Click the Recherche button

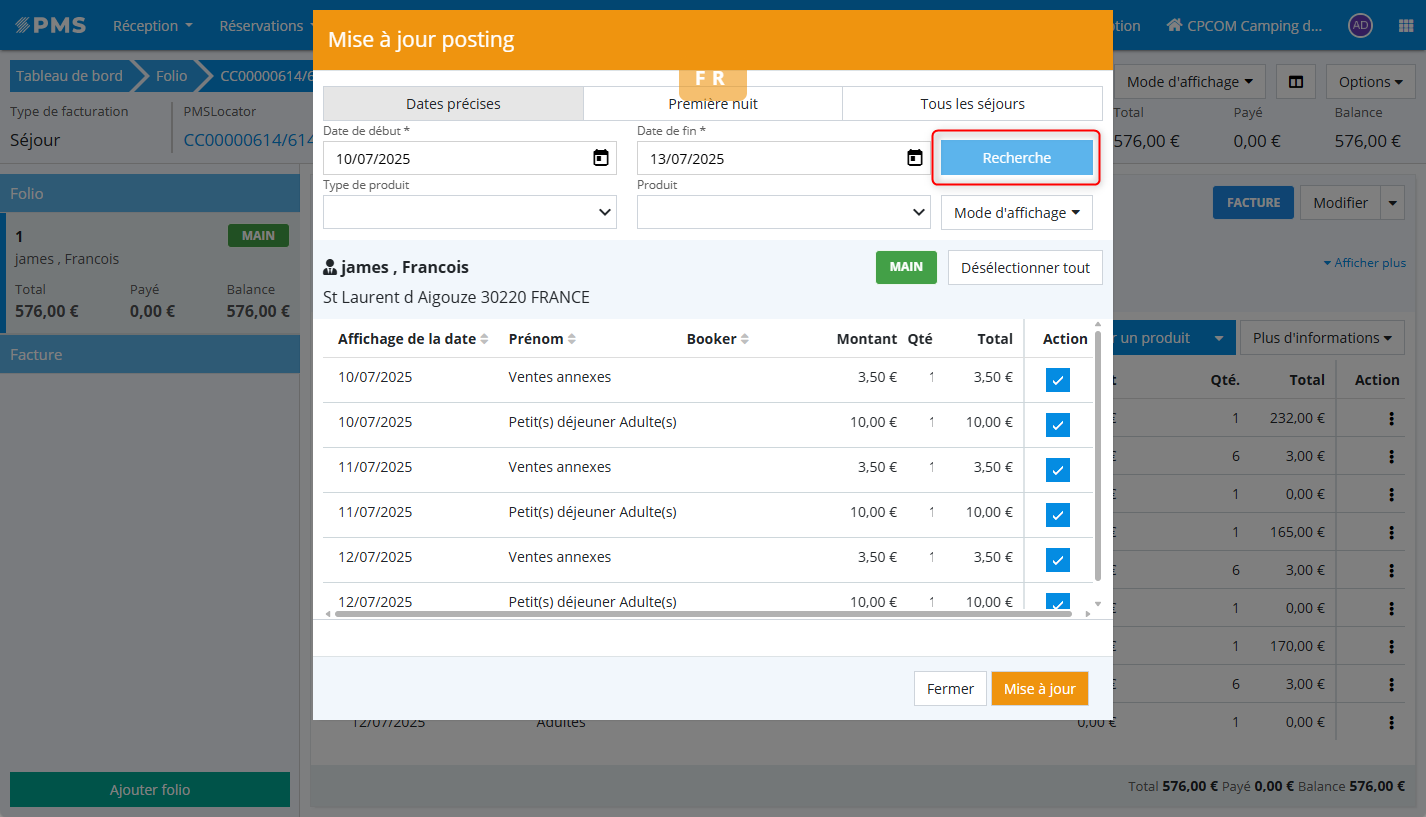click(x=1016, y=158)
